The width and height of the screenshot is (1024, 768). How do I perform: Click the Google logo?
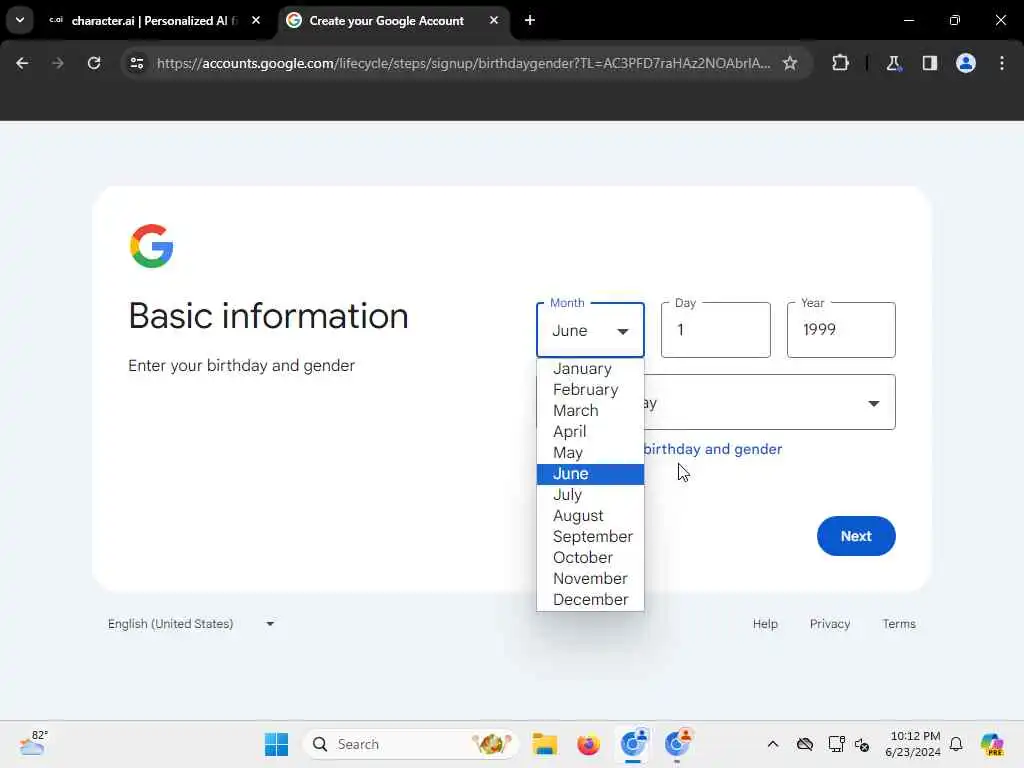(x=152, y=246)
